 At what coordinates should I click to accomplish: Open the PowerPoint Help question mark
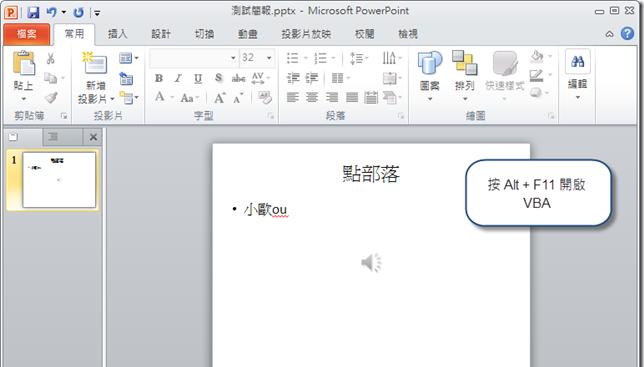(627, 34)
